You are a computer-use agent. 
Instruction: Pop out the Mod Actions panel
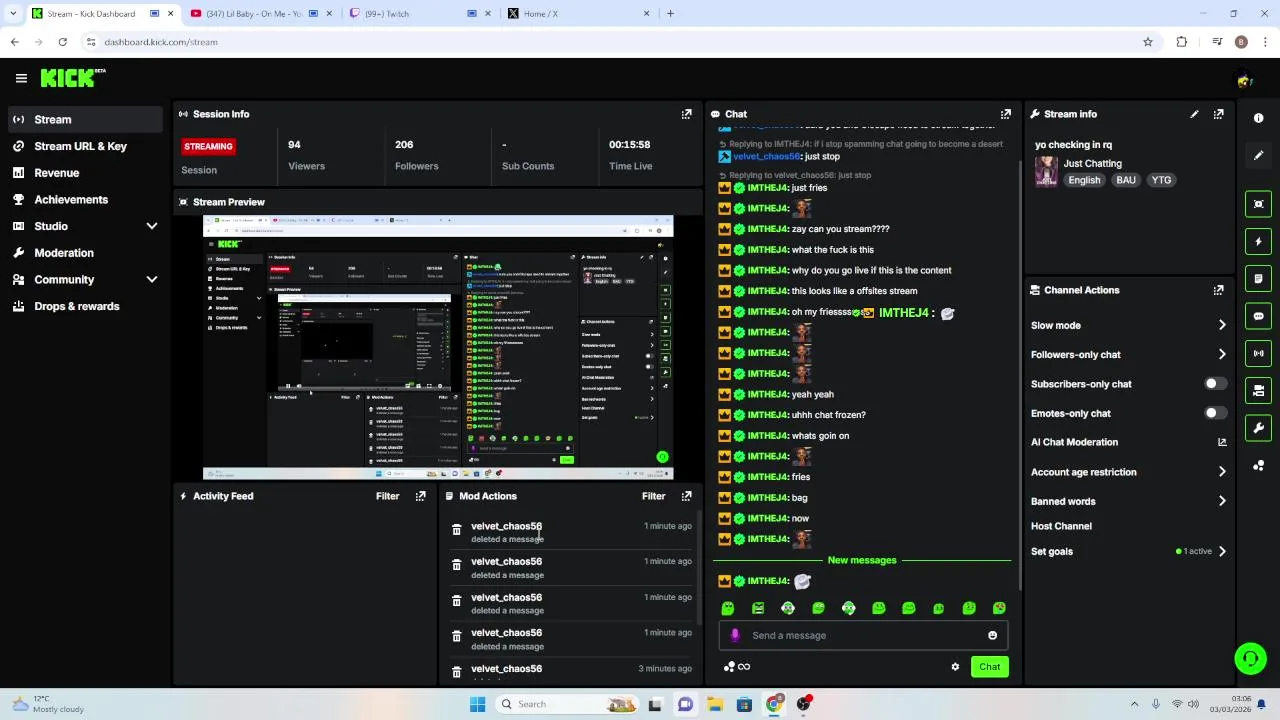[686, 496]
